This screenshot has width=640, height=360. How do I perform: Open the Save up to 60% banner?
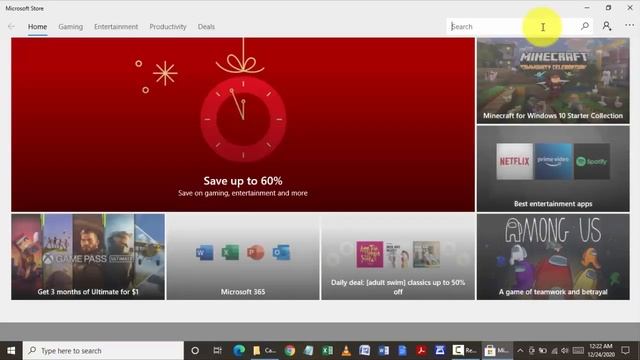tap(243, 124)
